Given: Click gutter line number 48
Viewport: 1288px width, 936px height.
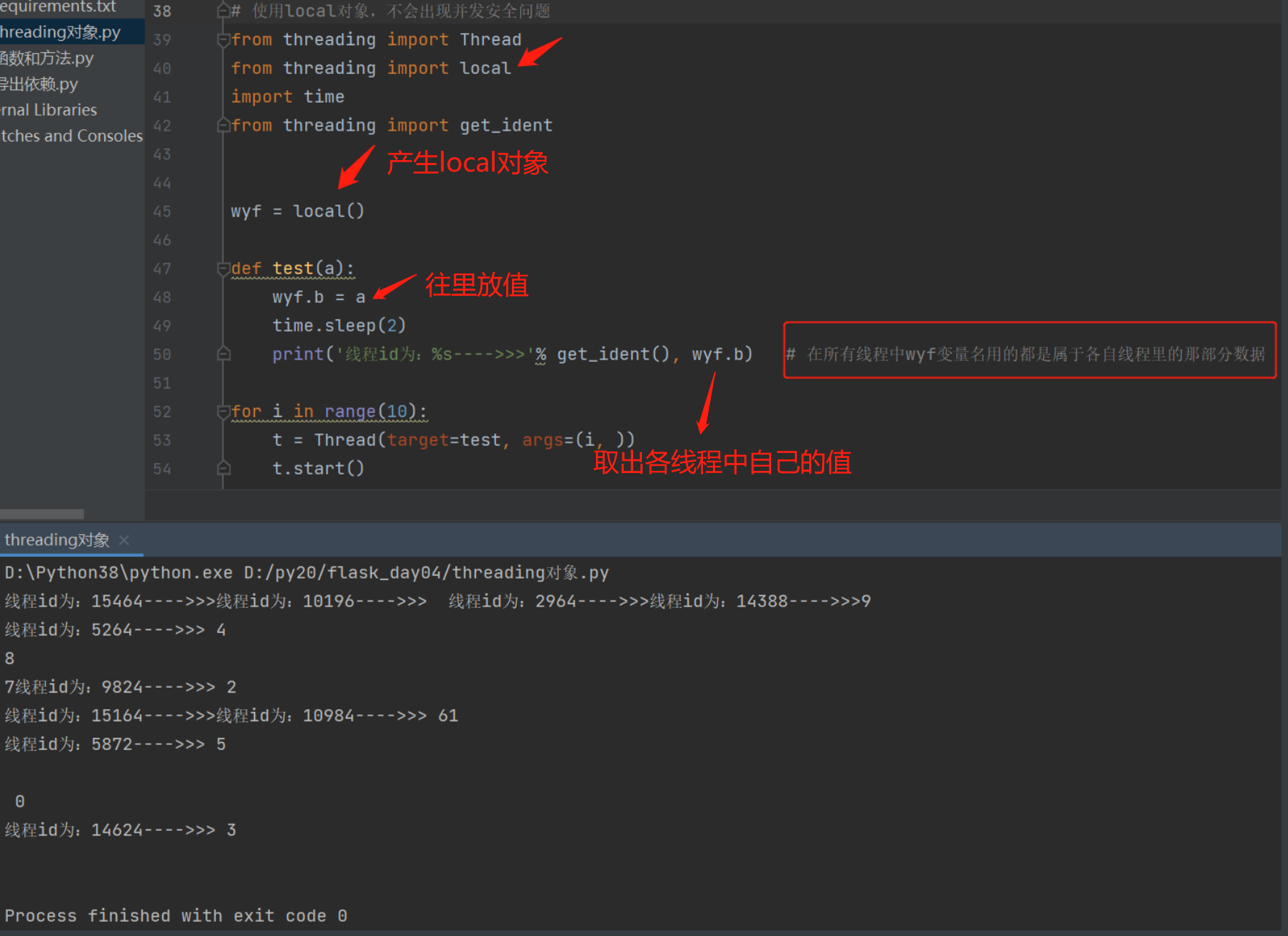Looking at the screenshot, I should point(162,297).
